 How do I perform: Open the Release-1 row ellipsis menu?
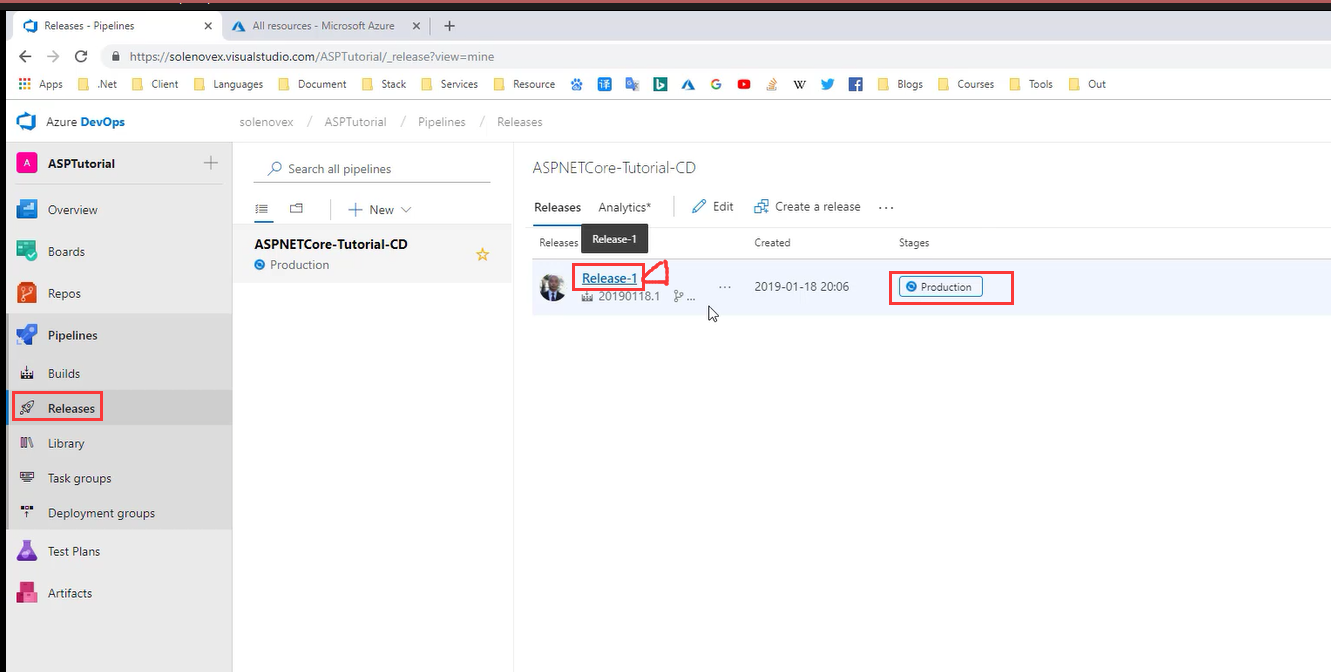[x=725, y=287]
